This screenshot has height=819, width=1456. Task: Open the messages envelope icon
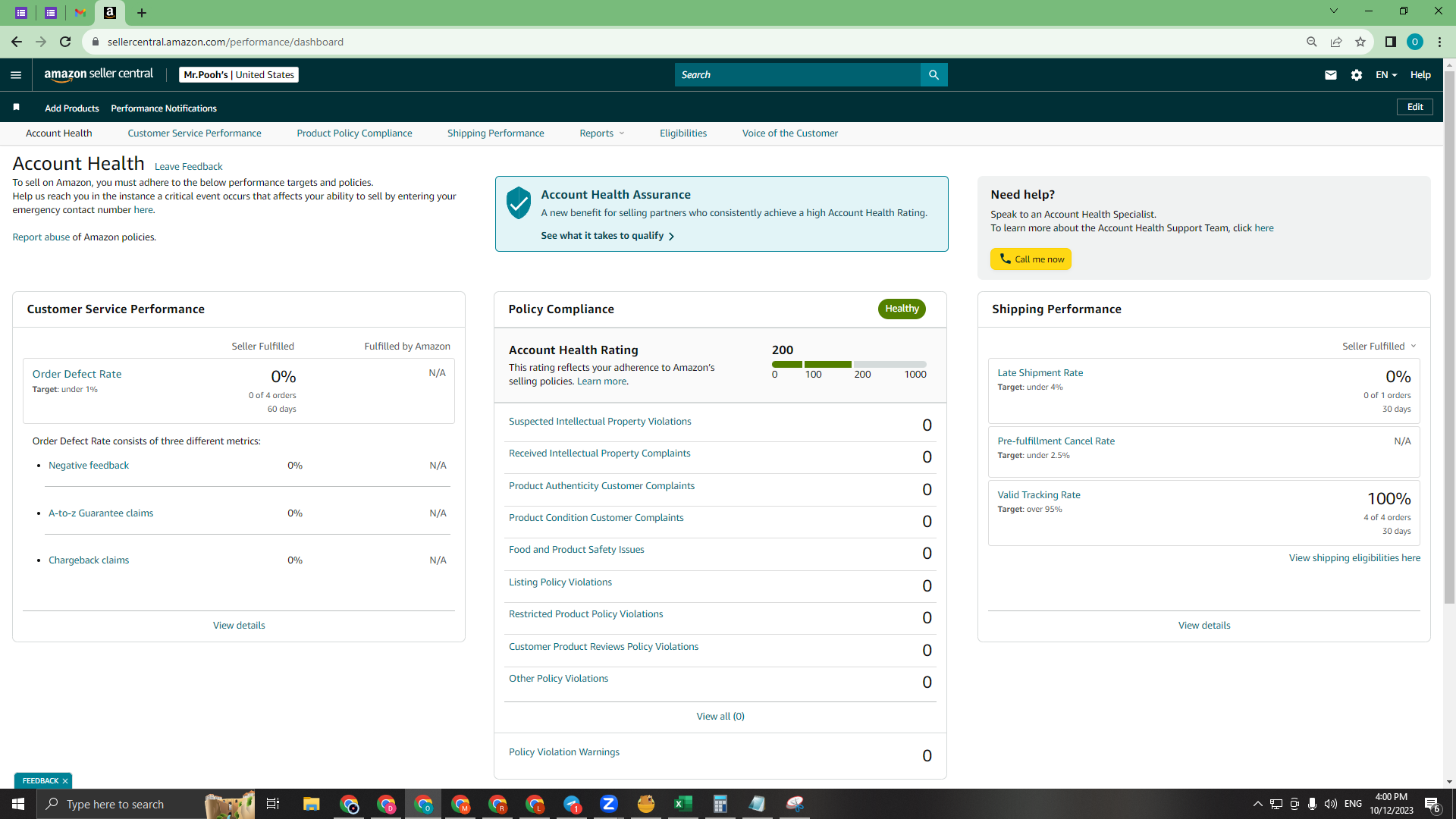[1331, 74]
